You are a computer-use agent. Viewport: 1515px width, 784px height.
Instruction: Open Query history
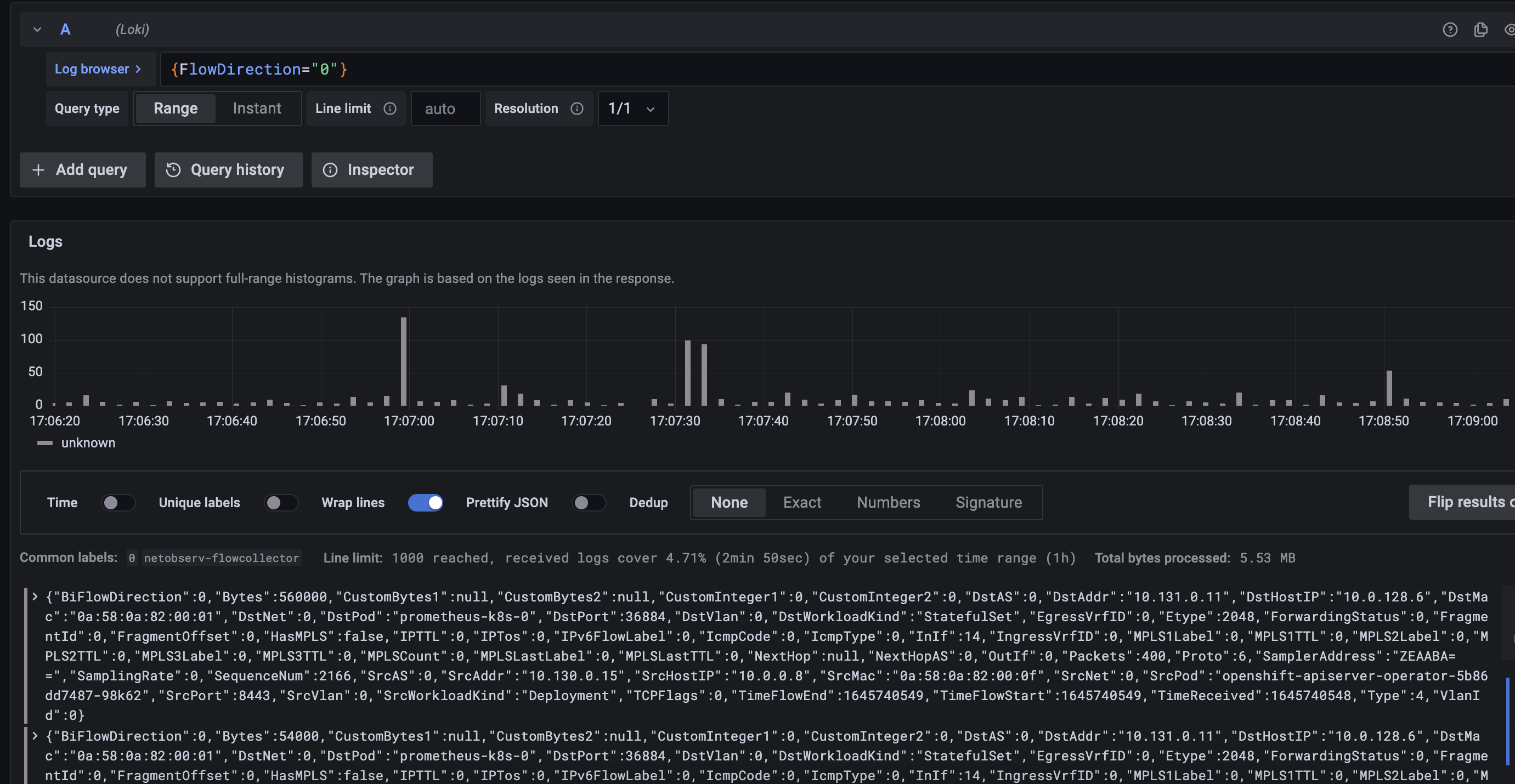pyautogui.click(x=228, y=170)
